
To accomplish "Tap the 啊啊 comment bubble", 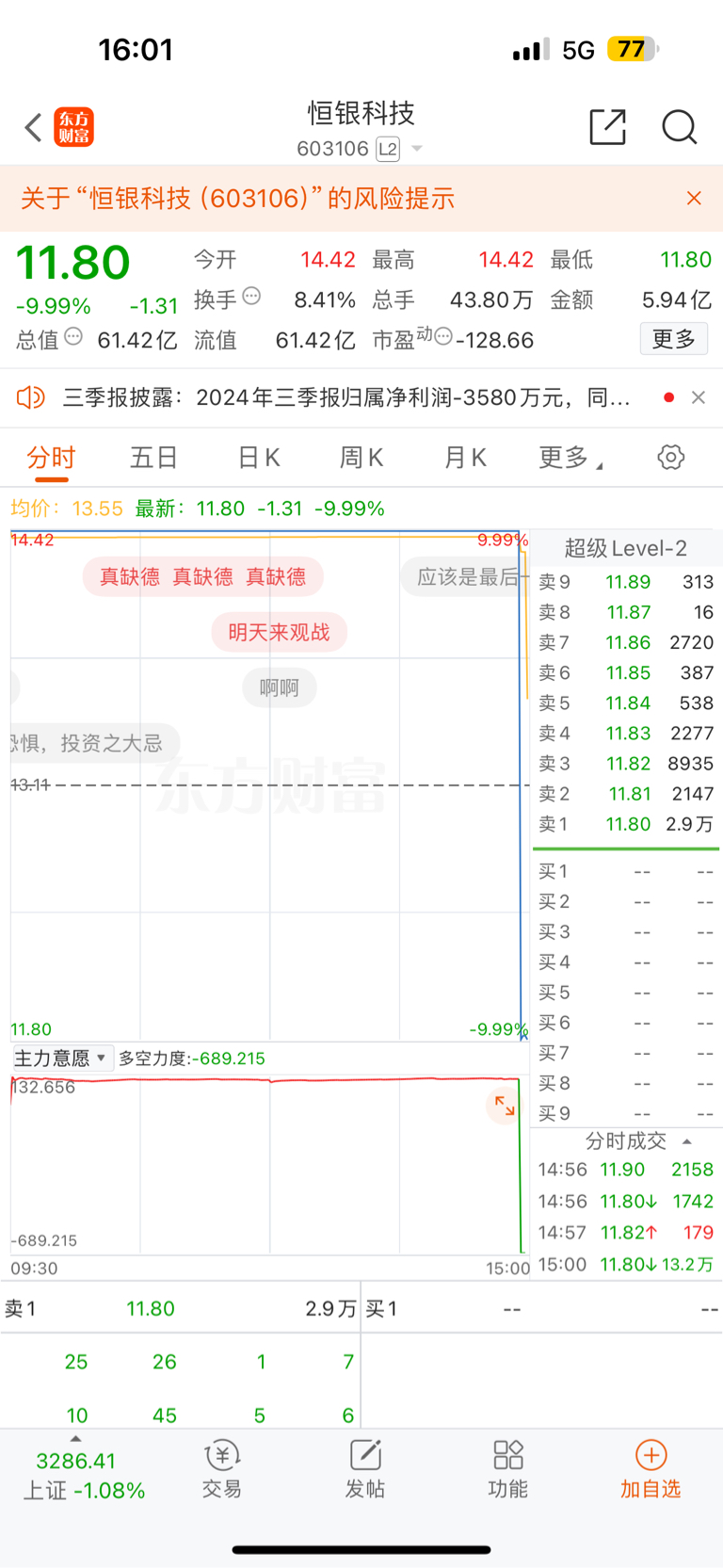I will point(280,687).
